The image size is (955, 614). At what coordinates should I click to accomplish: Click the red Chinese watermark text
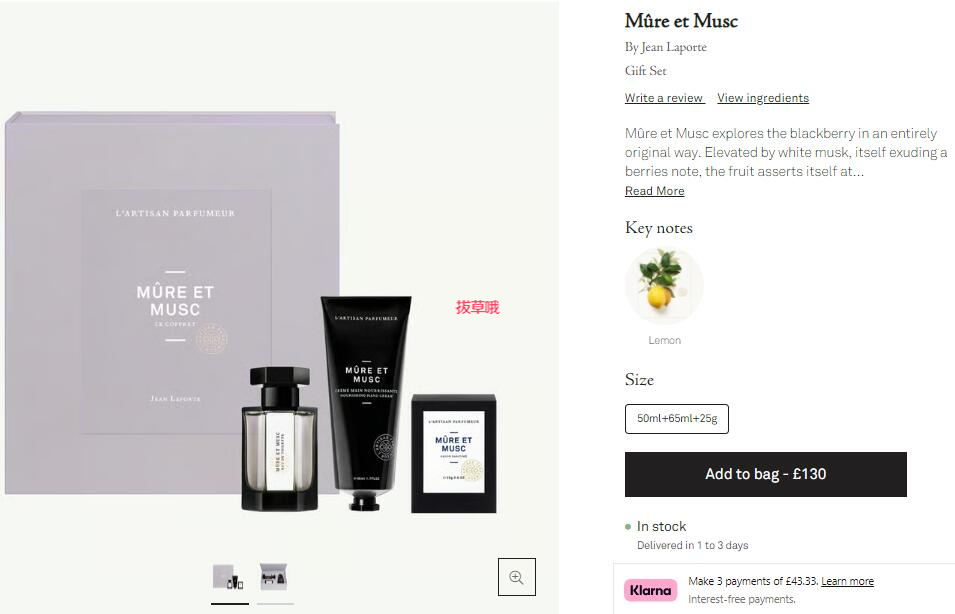click(478, 308)
